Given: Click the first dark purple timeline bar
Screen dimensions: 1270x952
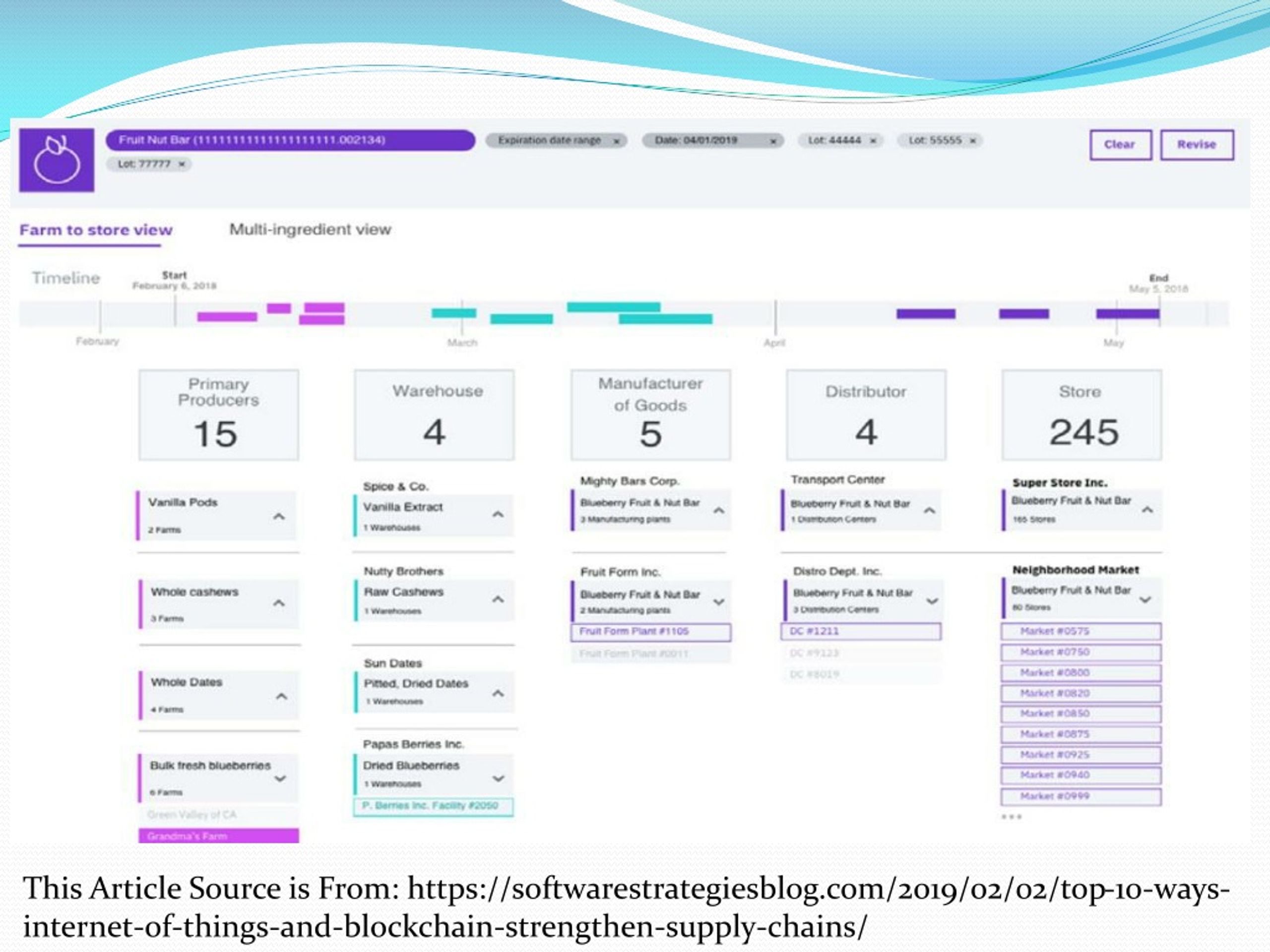Looking at the screenshot, I should tap(926, 314).
